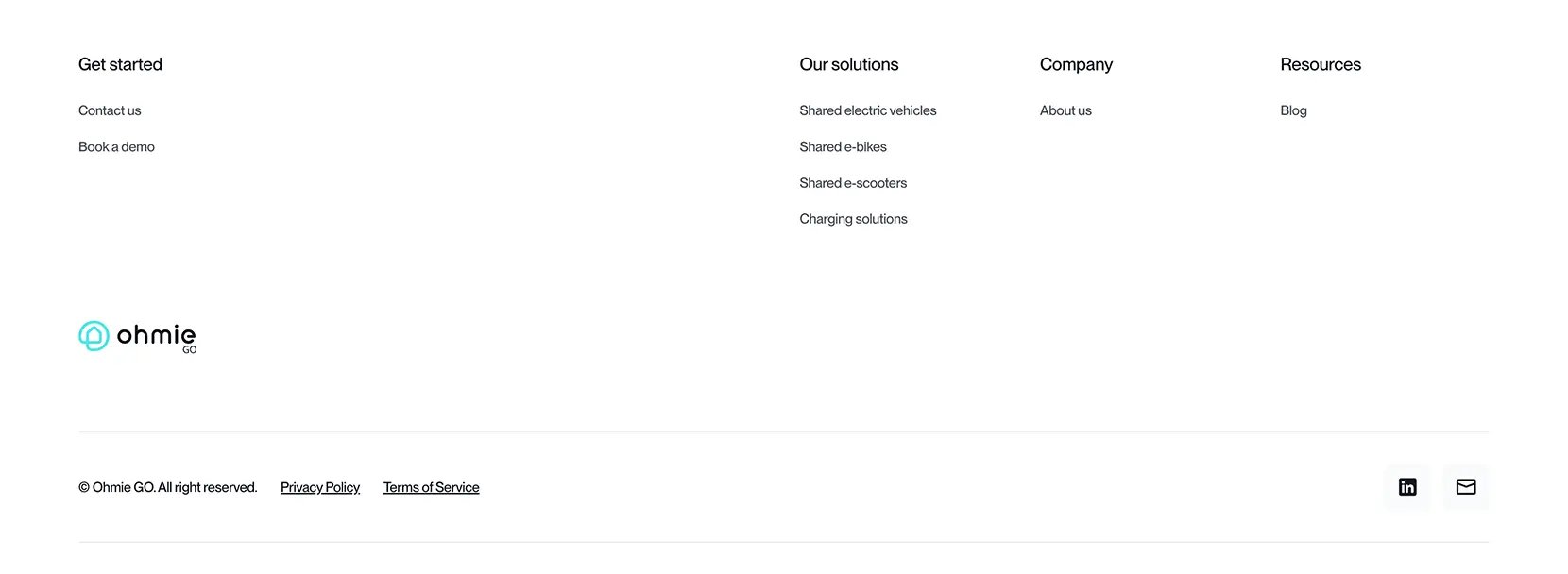Click the Resources column heading

(1321, 64)
